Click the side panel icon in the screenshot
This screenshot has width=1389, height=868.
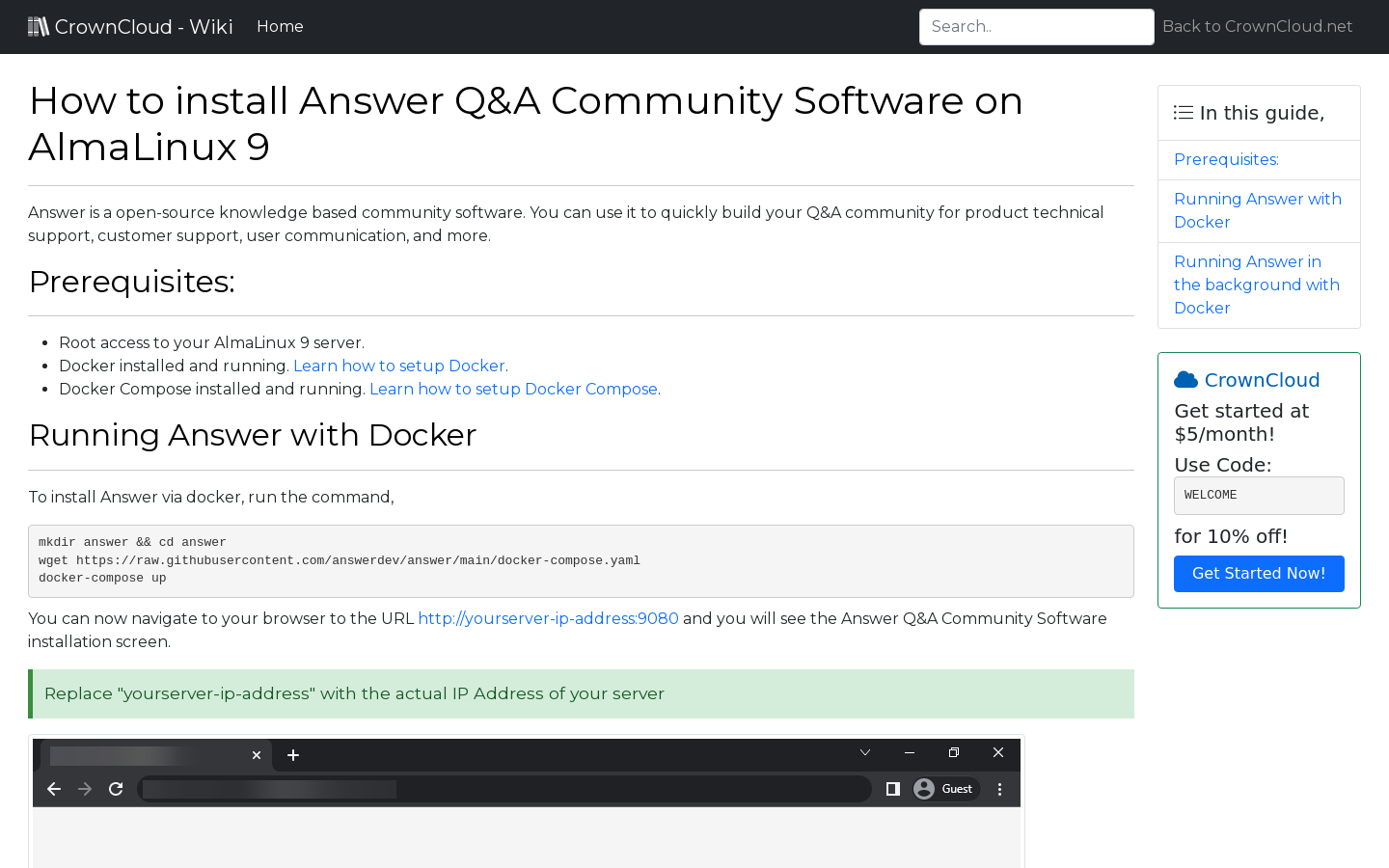point(892,788)
